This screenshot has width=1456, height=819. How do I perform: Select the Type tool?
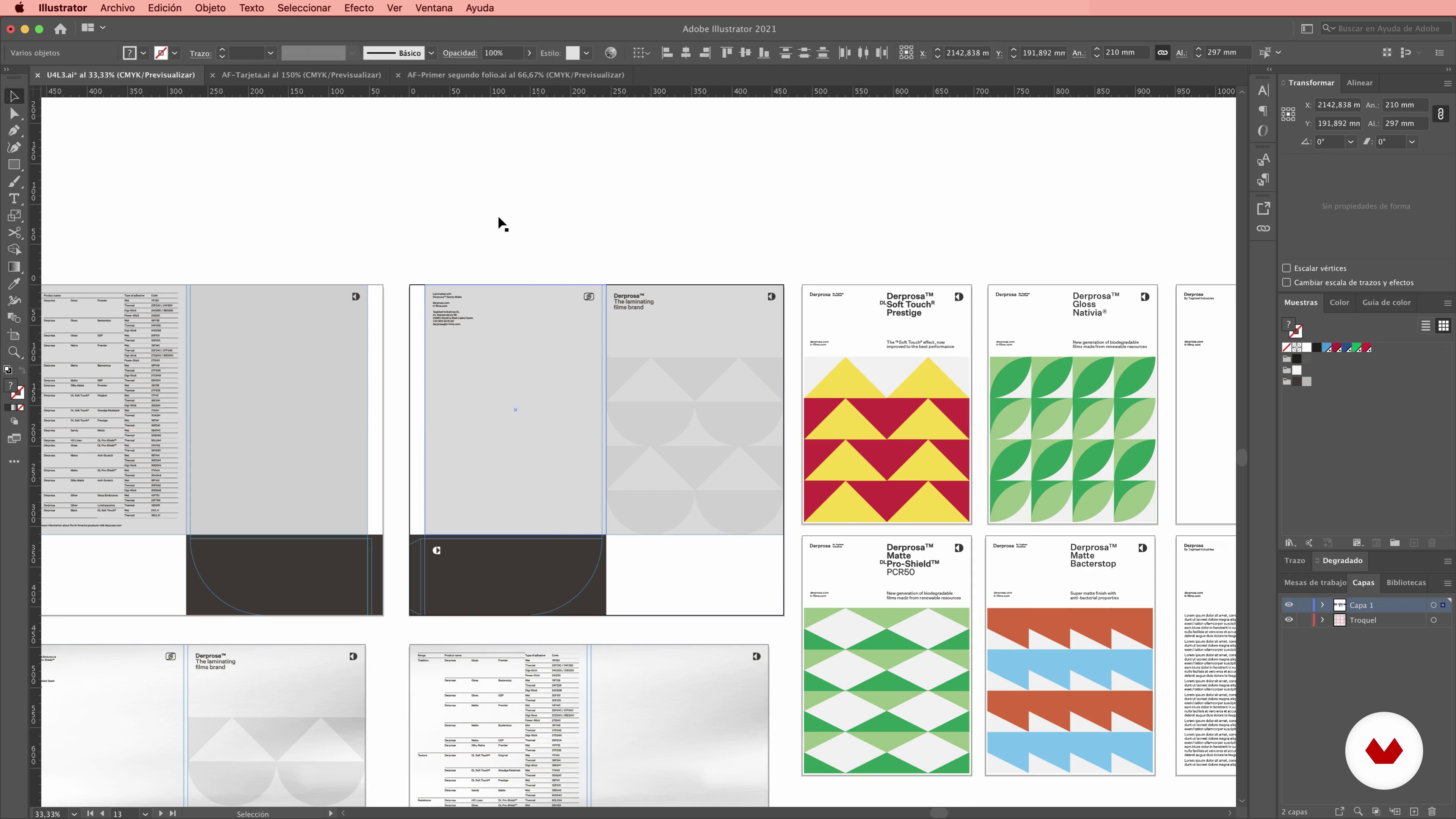(14, 198)
